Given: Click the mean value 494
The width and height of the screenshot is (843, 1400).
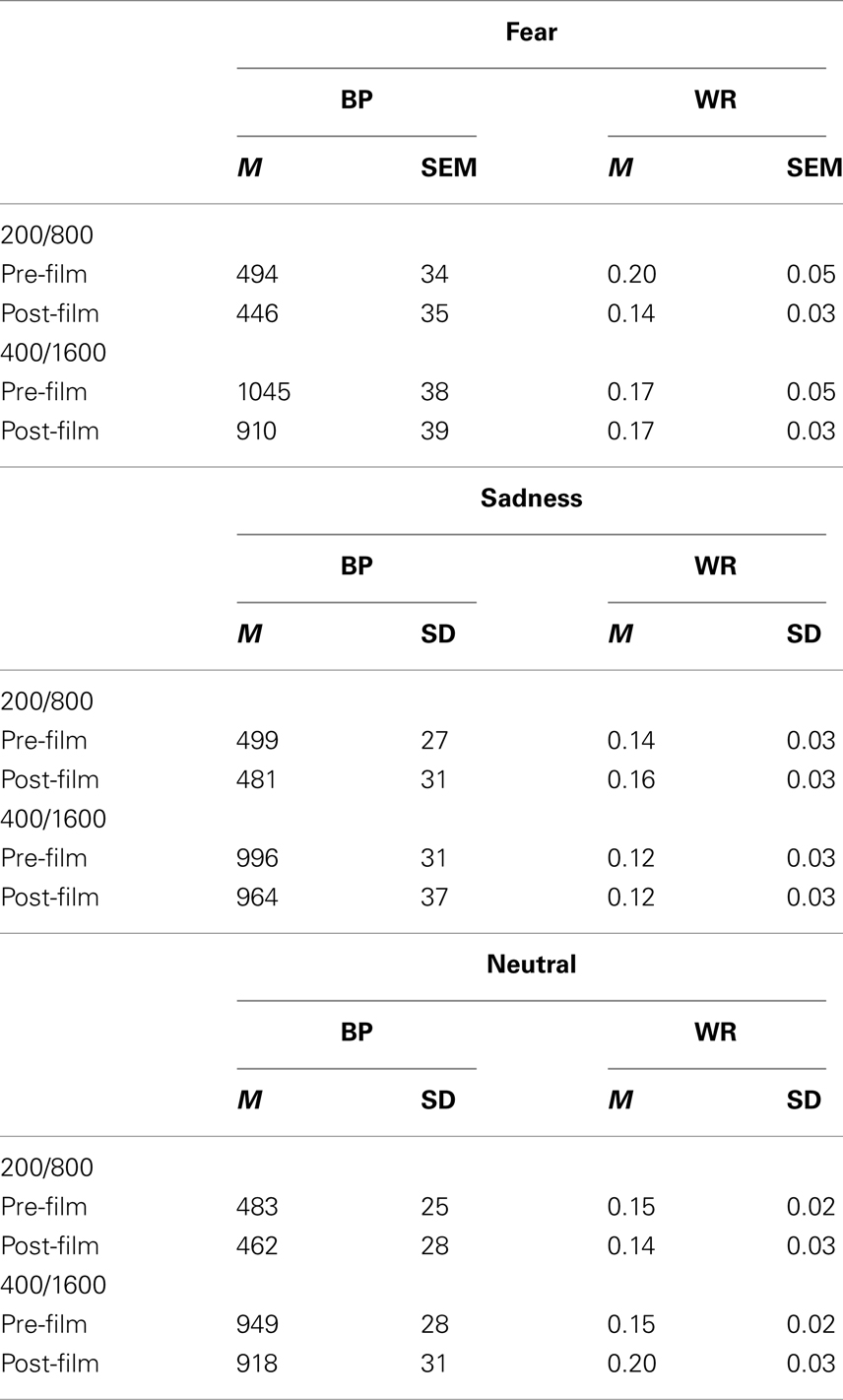Looking at the screenshot, I should coord(257,275).
